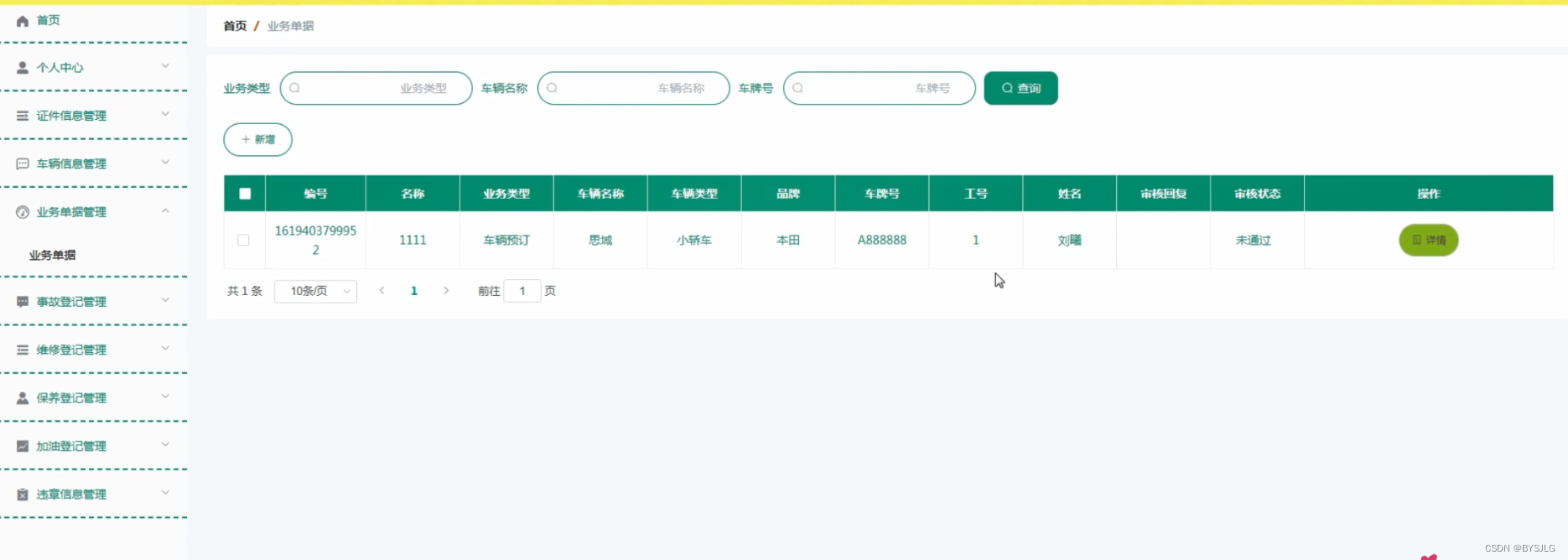Click search icon in 车牌号 field
This screenshot has height=560, width=1568.
[x=797, y=88]
